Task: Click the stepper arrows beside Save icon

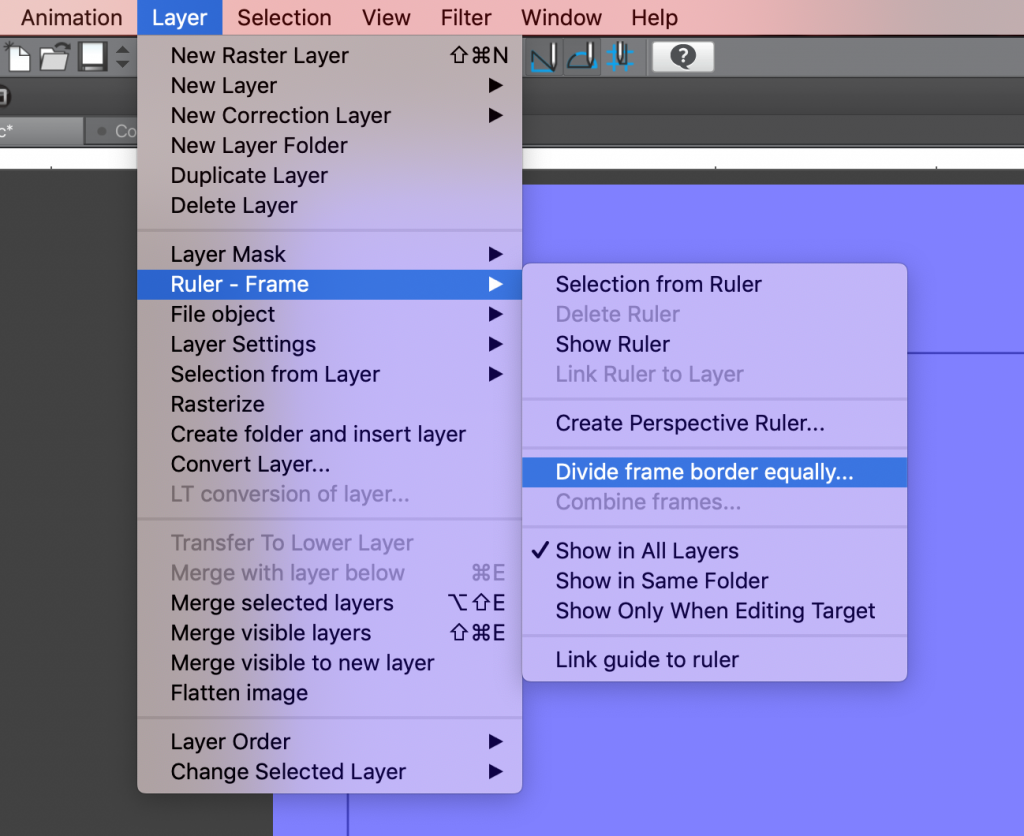Action: [x=122, y=57]
